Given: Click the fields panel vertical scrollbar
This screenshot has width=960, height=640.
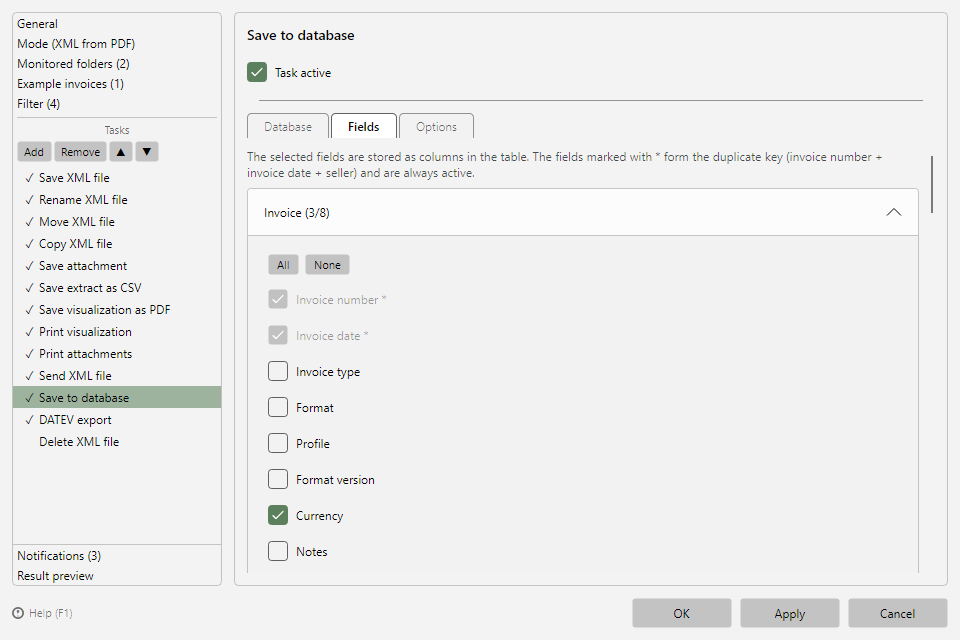Looking at the screenshot, I should [x=932, y=184].
